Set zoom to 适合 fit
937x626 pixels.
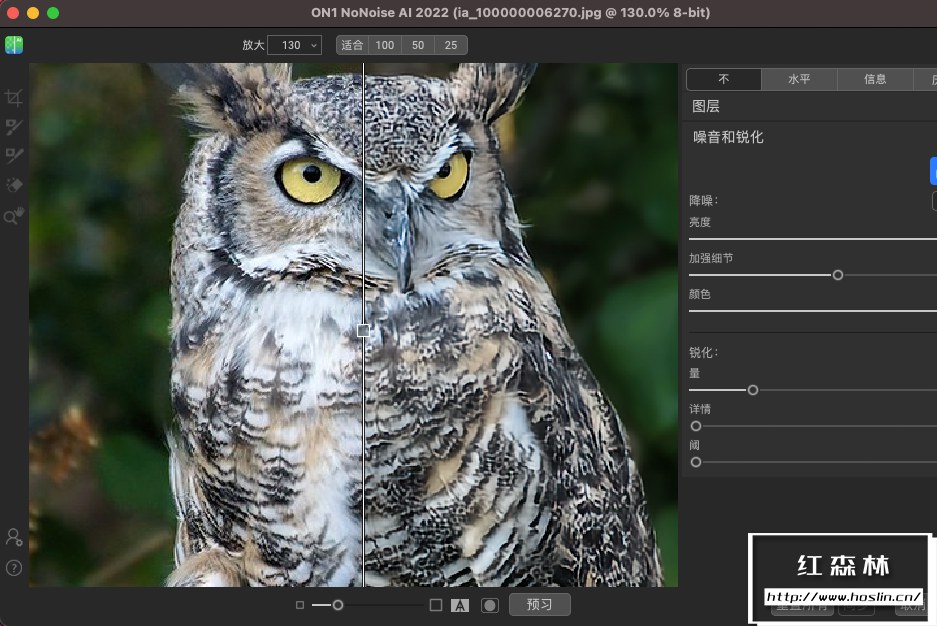[x=352, y=45]
